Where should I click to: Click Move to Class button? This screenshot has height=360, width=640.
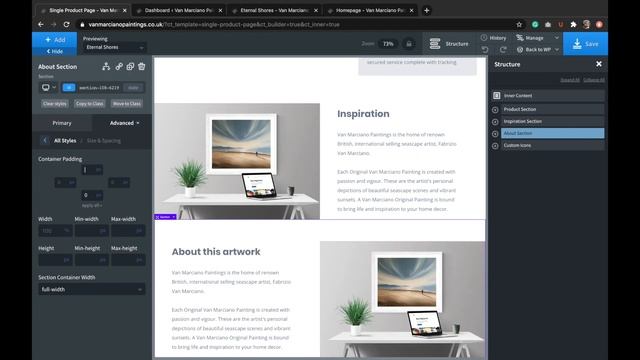(x=127, y=104)
